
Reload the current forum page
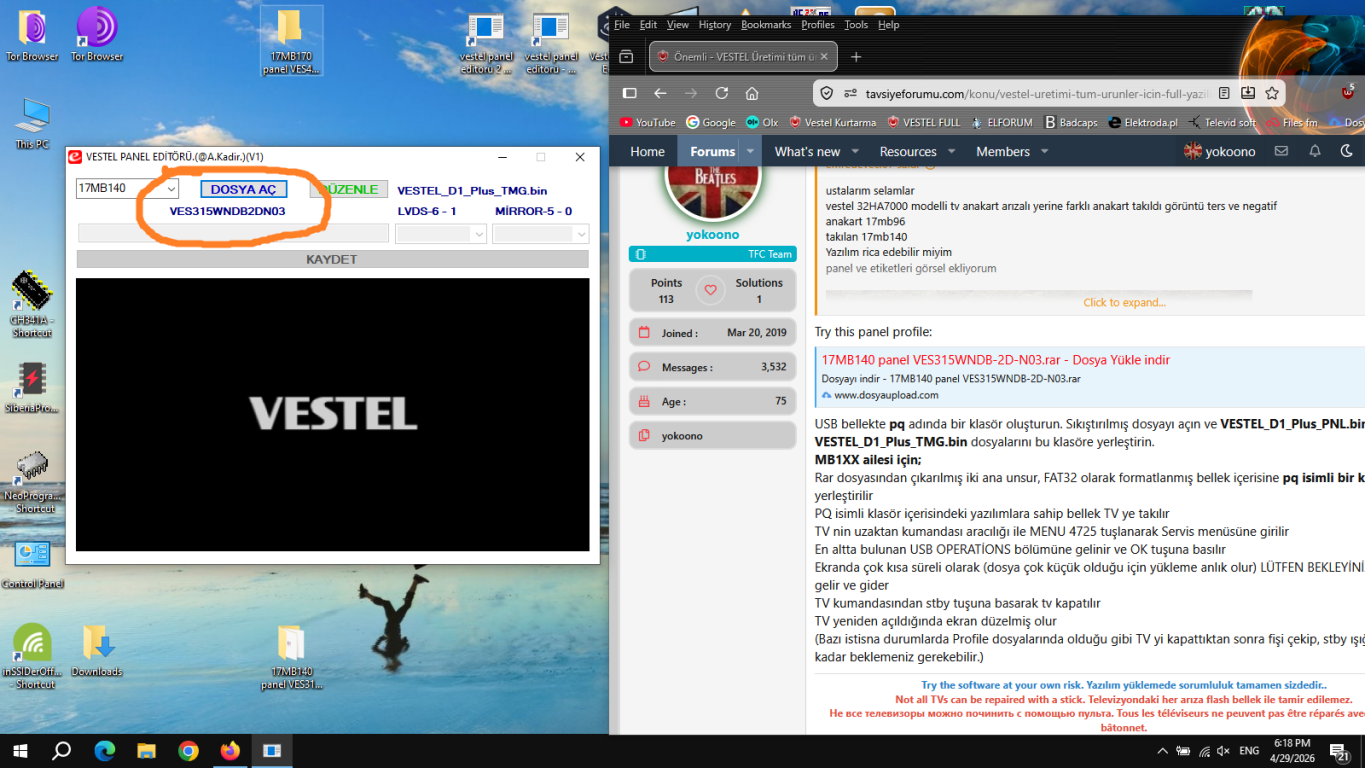pos(722,92)
